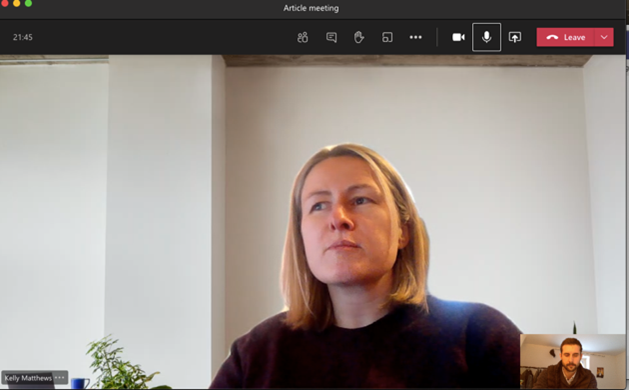The height and width of the screenshot is (390, 629).
Task: Open the meeting chat
Action: pos(331,37)
